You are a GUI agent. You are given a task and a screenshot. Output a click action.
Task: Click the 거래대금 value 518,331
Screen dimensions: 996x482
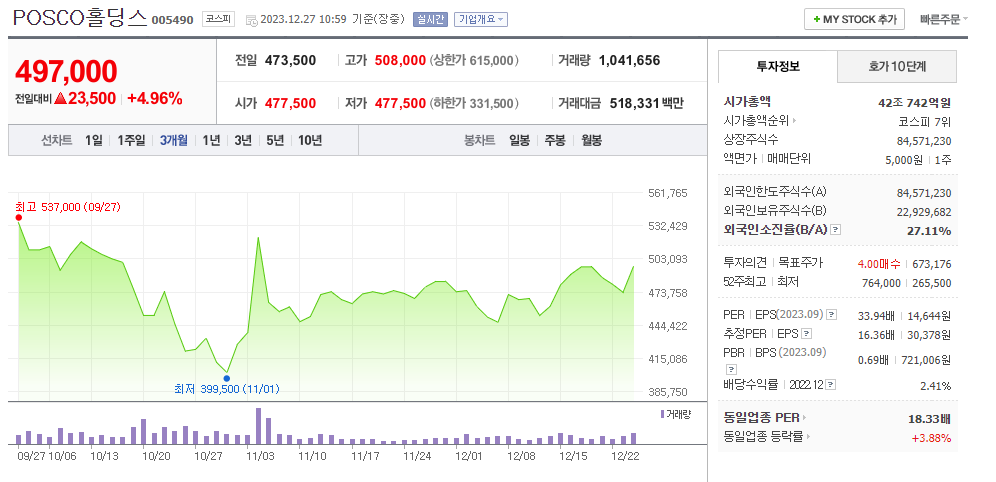point(635,104)
